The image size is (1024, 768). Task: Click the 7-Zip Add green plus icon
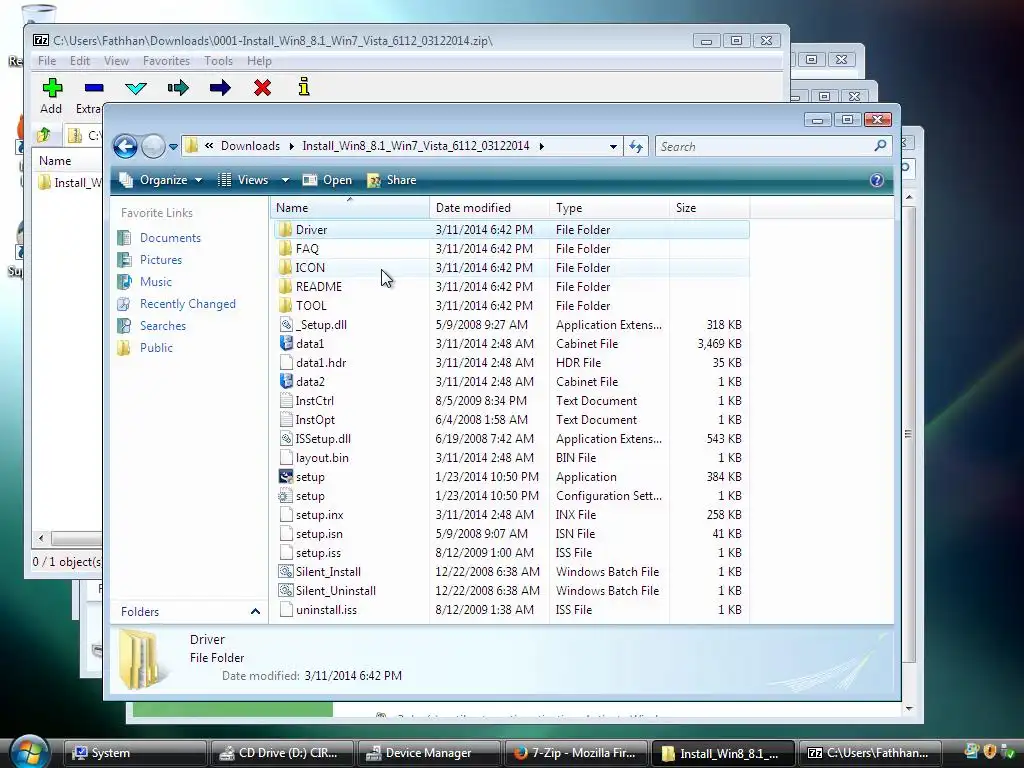[x=52, y=88]
